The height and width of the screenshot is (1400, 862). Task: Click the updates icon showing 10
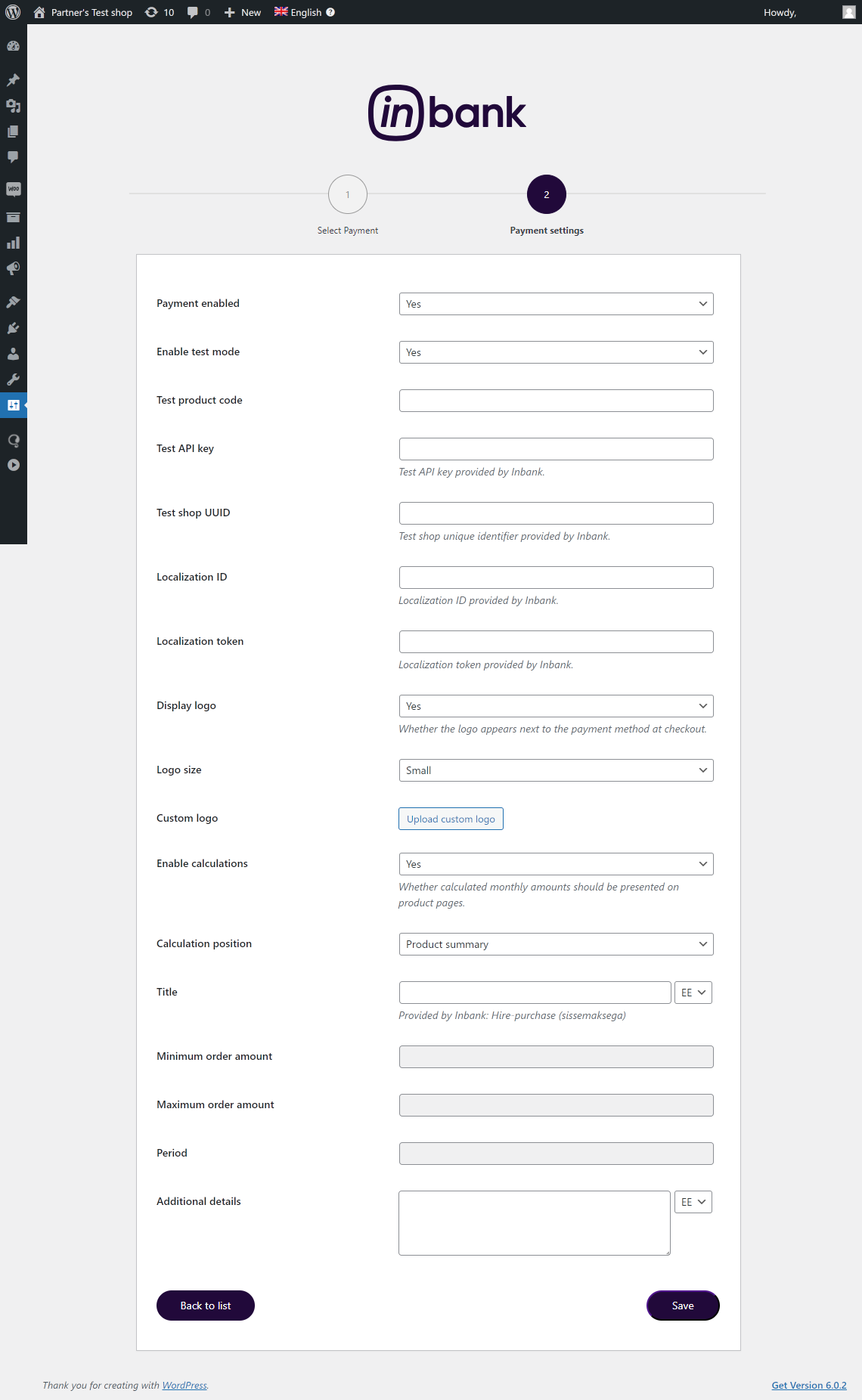(160, 12)
